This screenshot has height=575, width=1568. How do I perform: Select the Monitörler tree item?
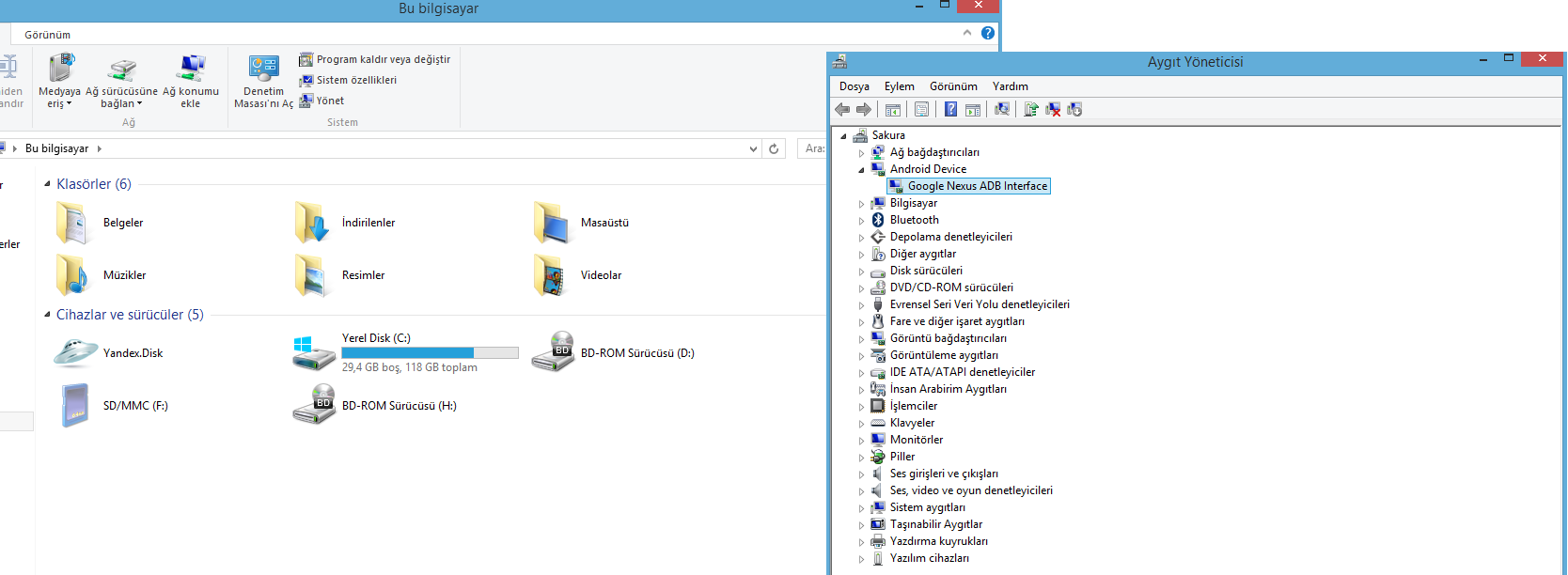click(x=917, y=440)
